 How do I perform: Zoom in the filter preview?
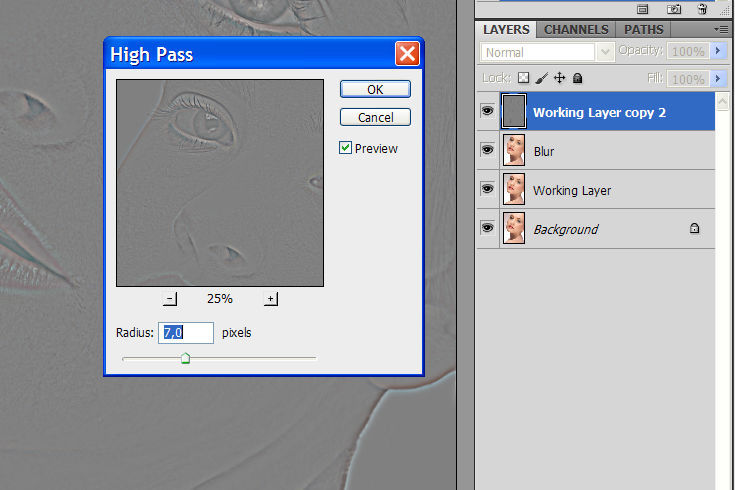click(270, 299)
